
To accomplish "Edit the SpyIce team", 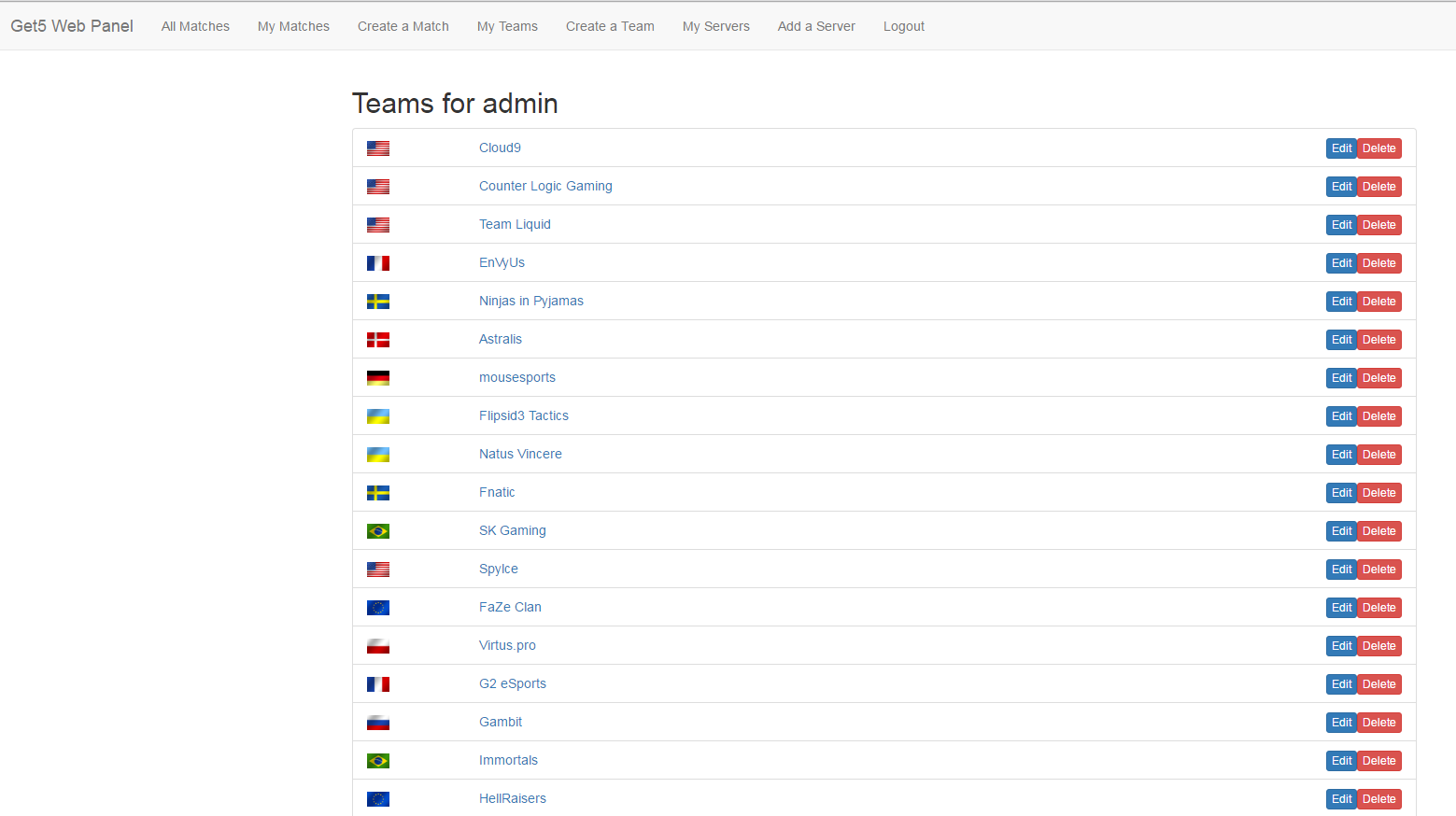I will 1341,570.
